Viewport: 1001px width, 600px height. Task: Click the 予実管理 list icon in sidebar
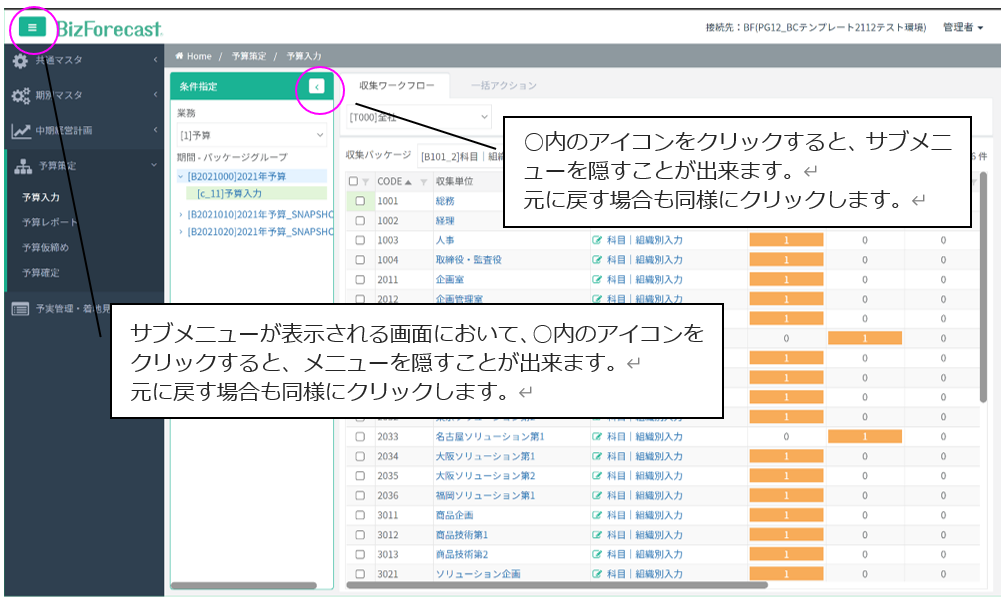(20, 308)
